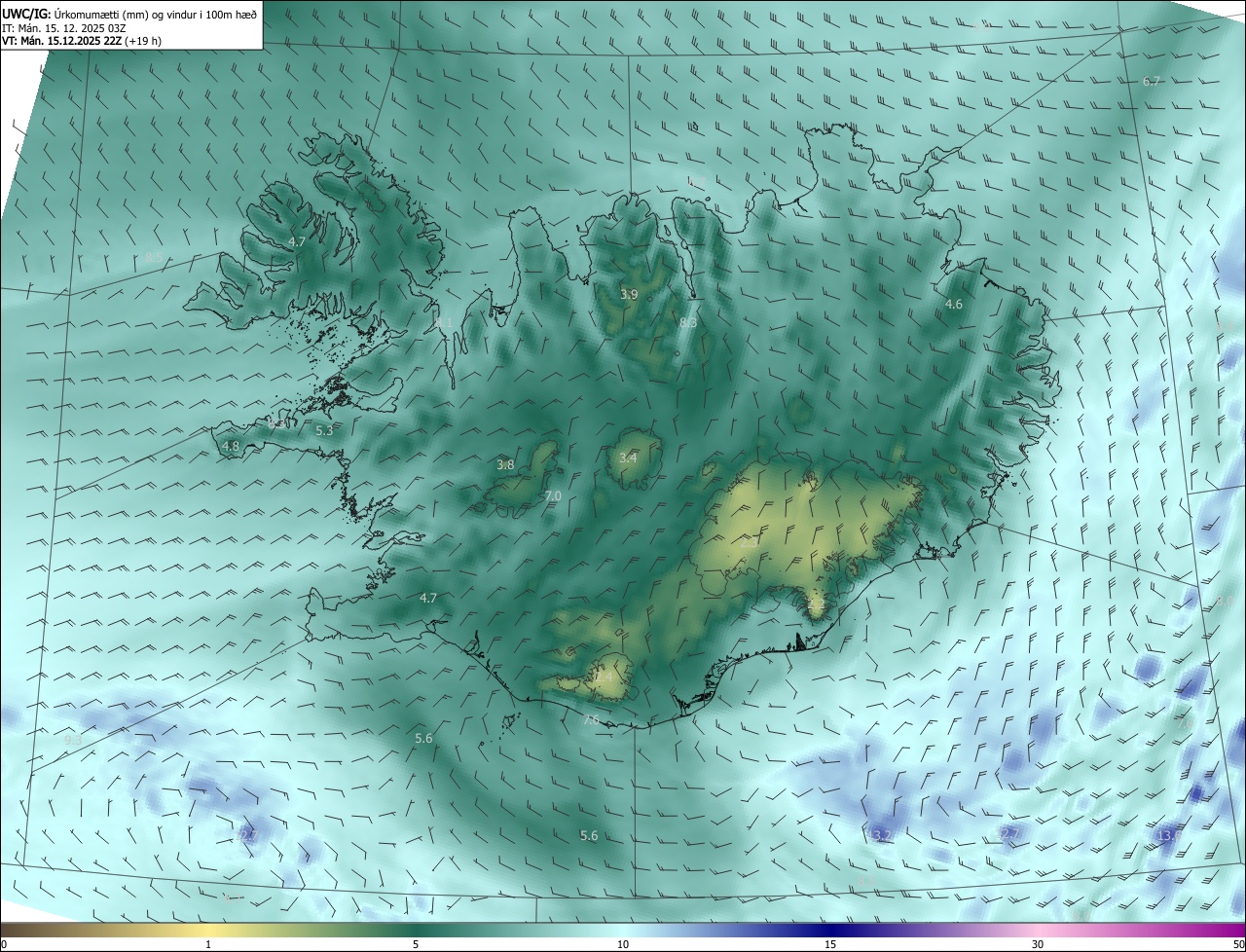Click the IT: Mán. 15. 12. 2025 03Z line
The width and height of the screenshot is (1246, 952).
click(x=63, y=28)
